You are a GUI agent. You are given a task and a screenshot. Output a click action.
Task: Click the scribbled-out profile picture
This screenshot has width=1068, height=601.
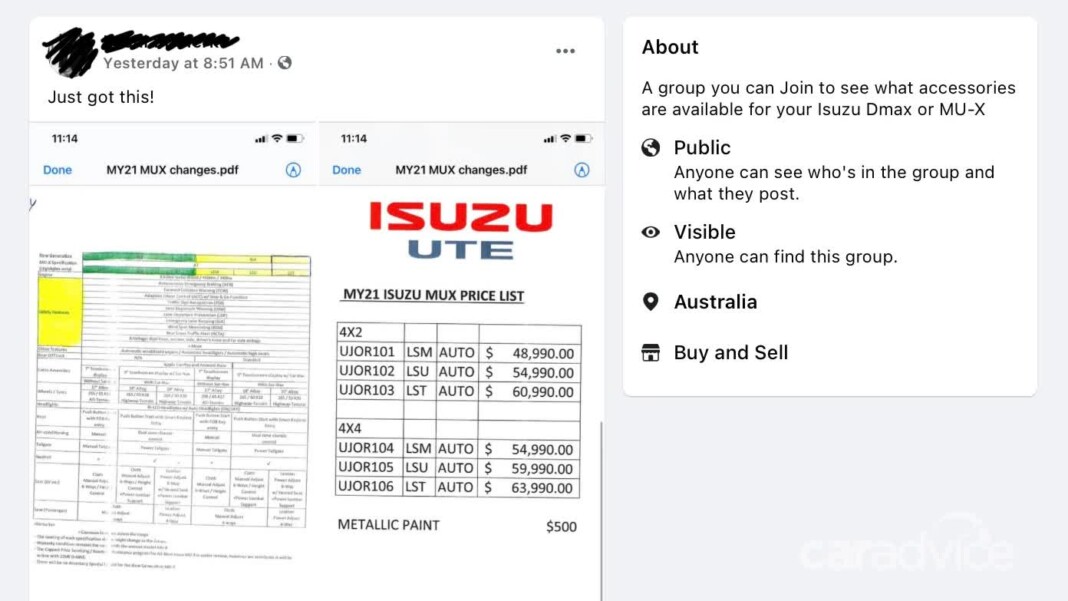69,52
